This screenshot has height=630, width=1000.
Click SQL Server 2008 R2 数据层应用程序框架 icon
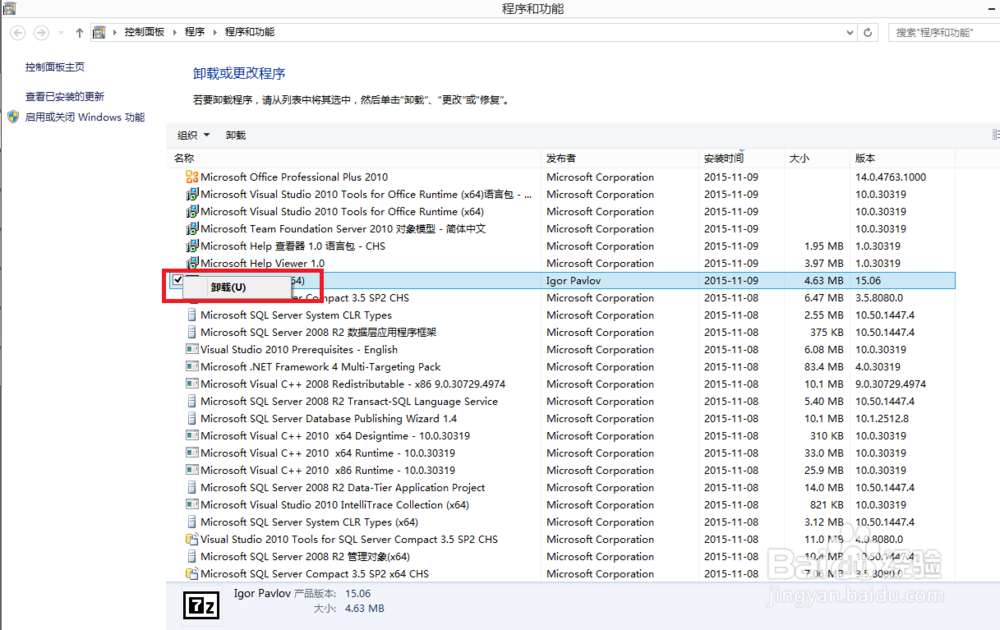[x=191, y=332]
